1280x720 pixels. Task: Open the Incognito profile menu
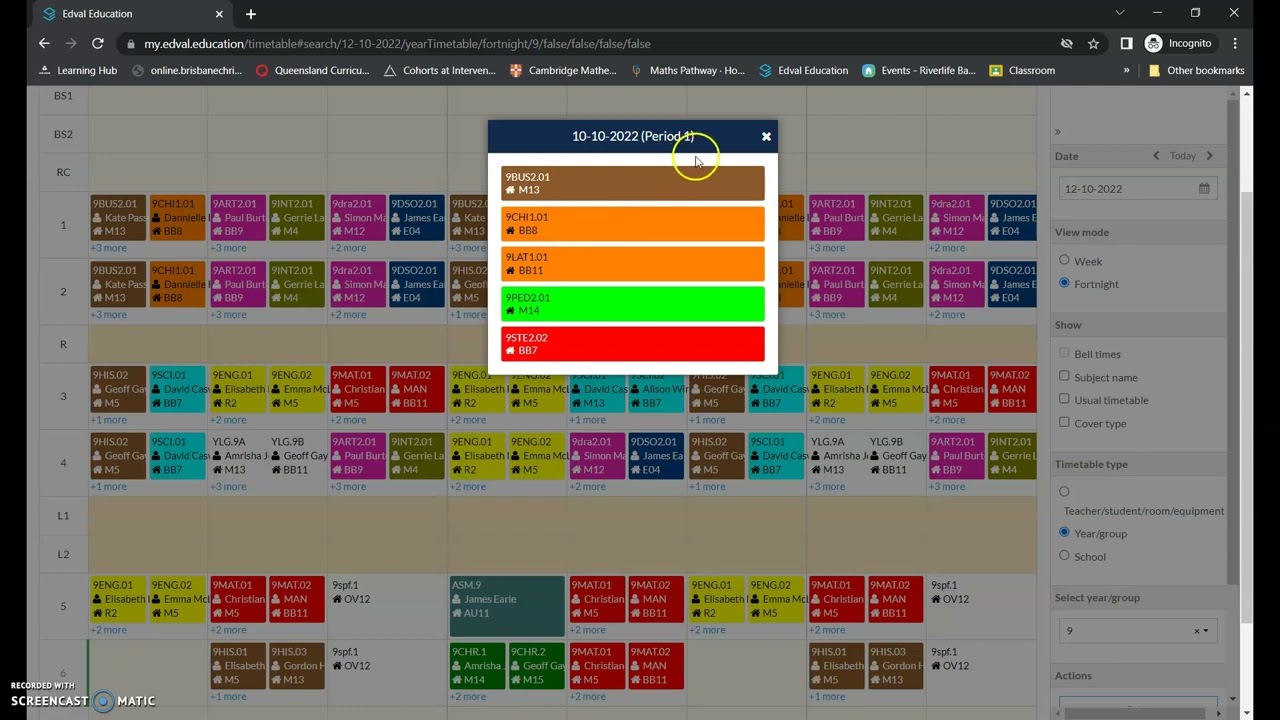click(x=1180, y=44)
